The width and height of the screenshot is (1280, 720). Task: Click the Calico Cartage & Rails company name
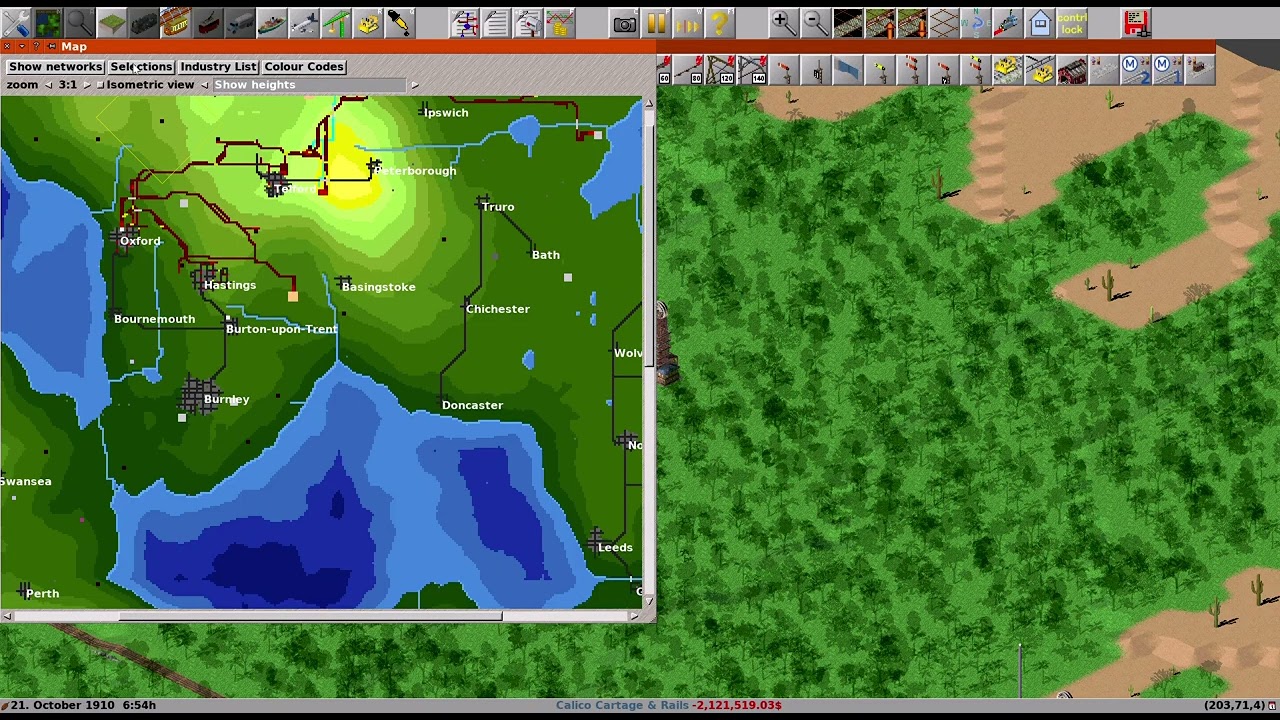pyautogui.click(x=622, y=705)
